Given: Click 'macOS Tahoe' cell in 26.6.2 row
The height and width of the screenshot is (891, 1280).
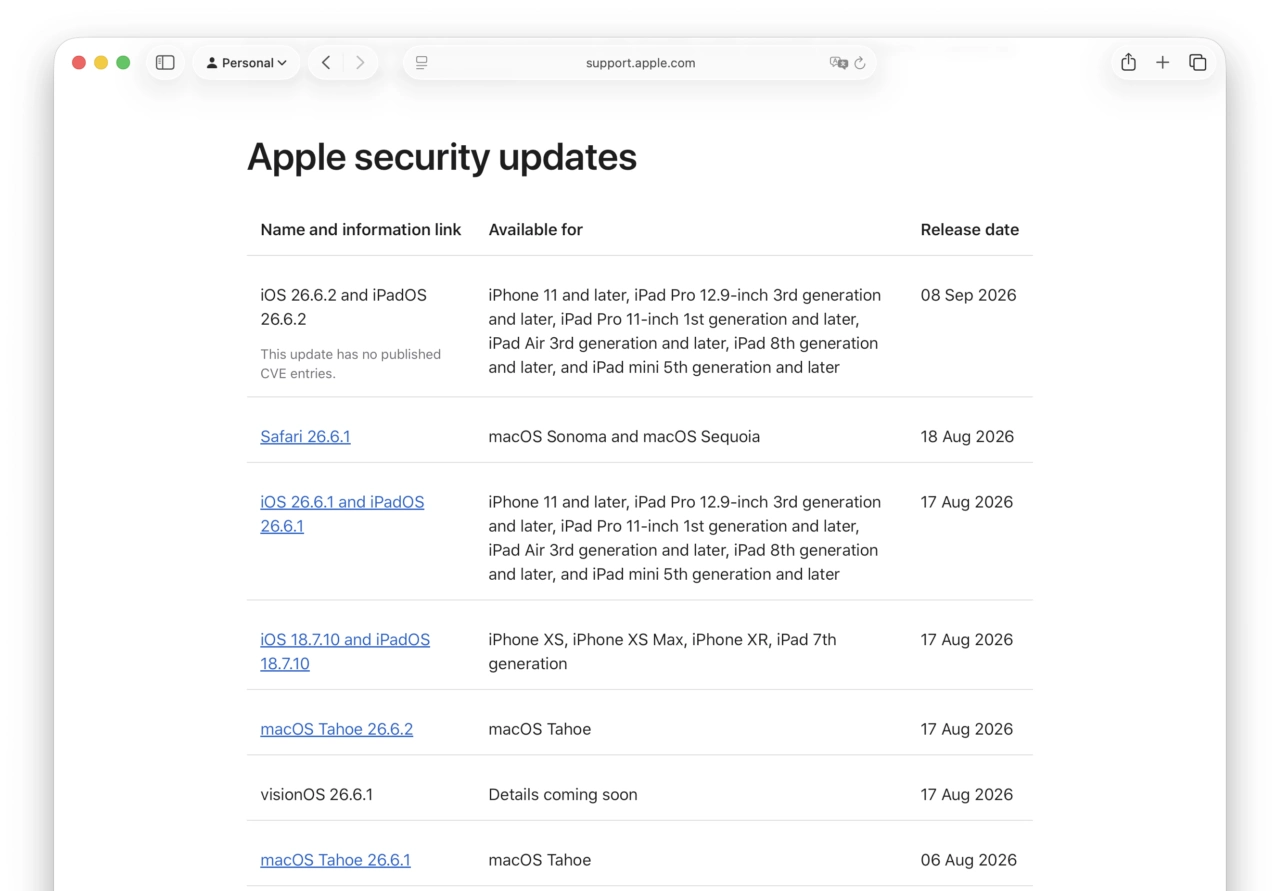Looking at the screenshot, I should (x=539, y=729).
